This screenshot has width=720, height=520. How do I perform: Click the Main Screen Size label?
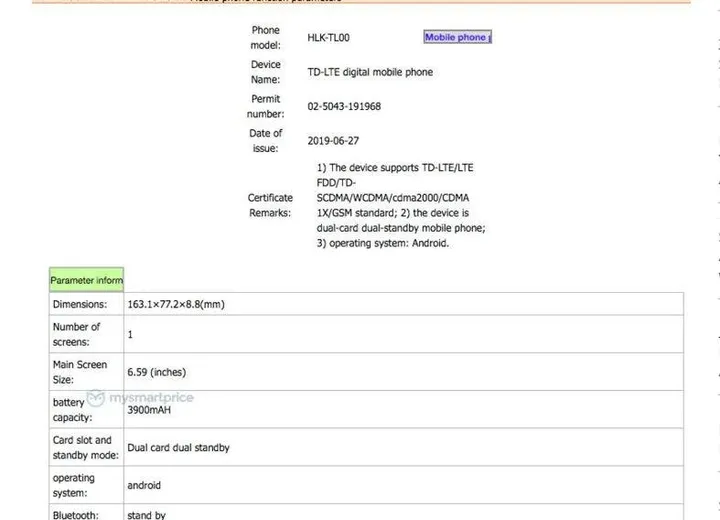click(x=80, y=372)
